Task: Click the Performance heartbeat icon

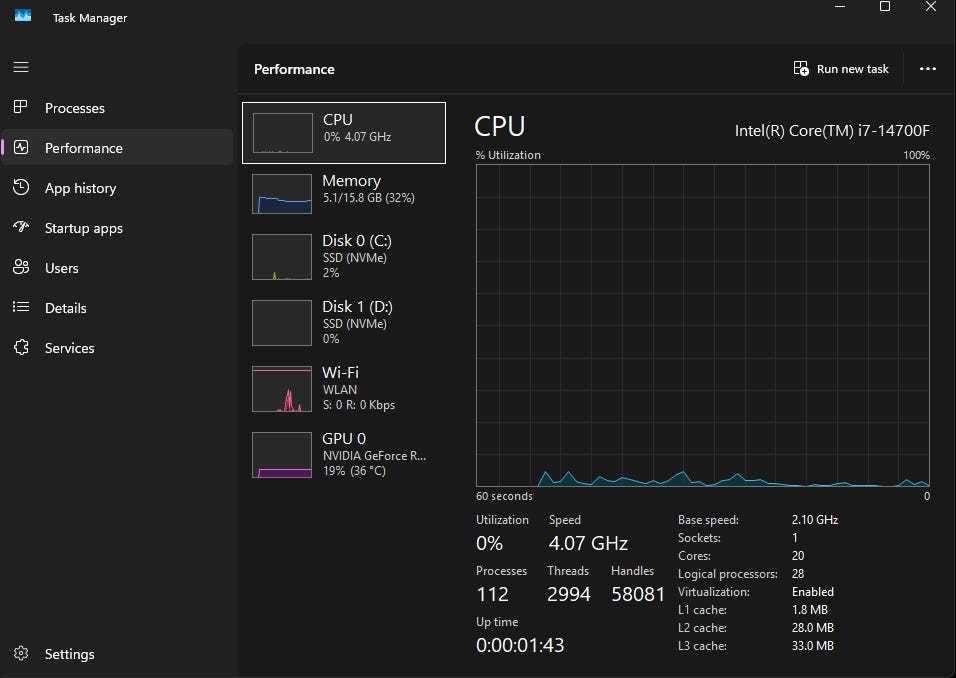Action: tap(21, 148)
